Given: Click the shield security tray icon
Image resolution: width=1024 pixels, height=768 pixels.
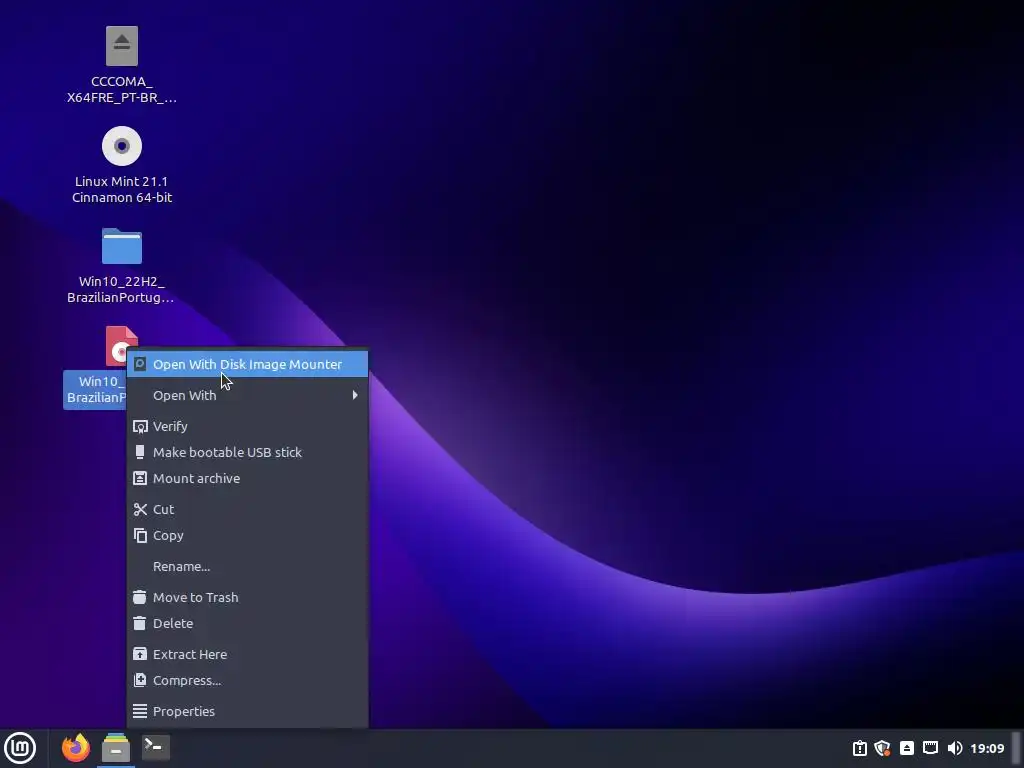Looking at the screenshot, I should pos(883,748).
